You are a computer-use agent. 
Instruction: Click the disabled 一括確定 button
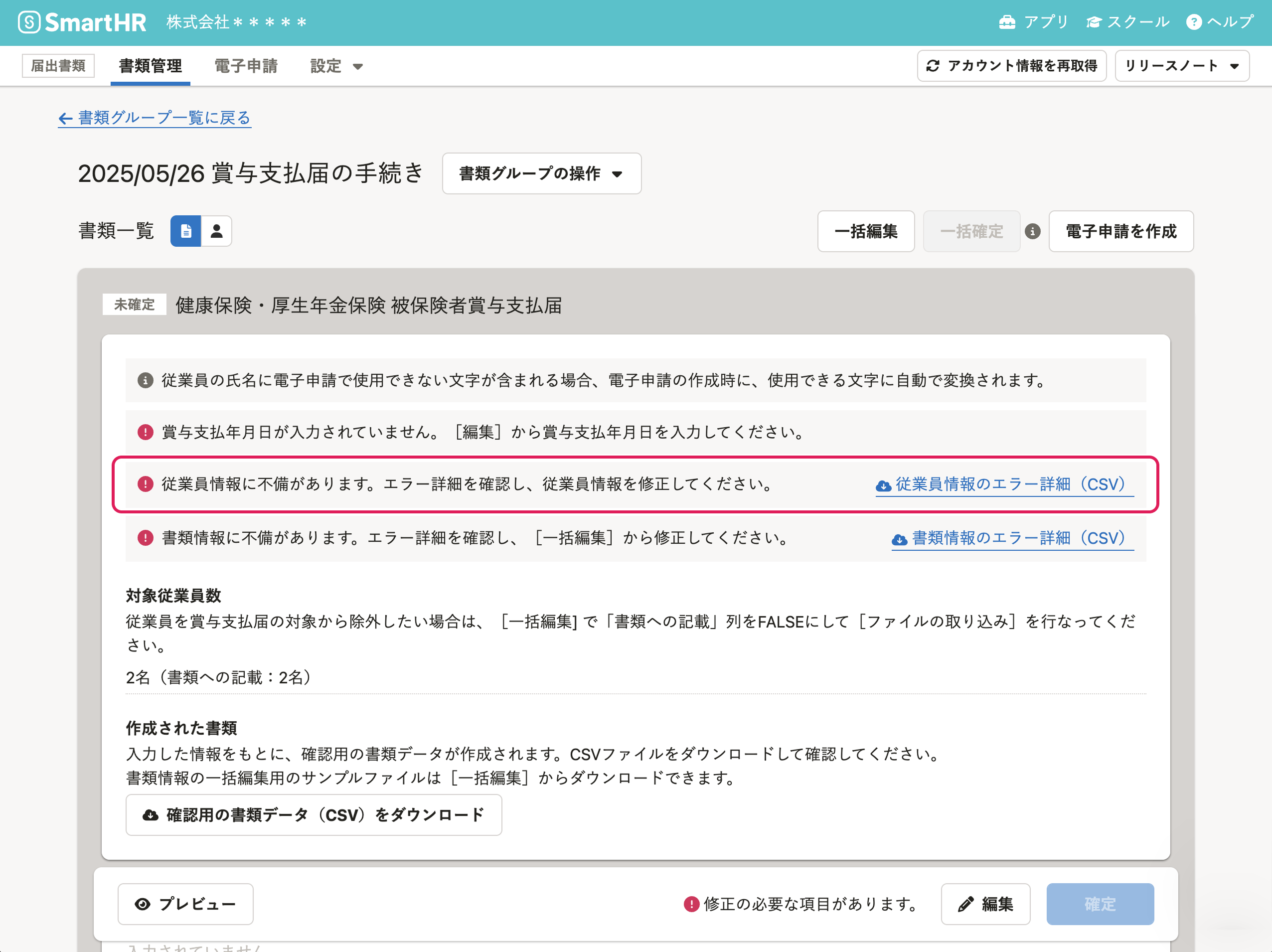point(971,231)
